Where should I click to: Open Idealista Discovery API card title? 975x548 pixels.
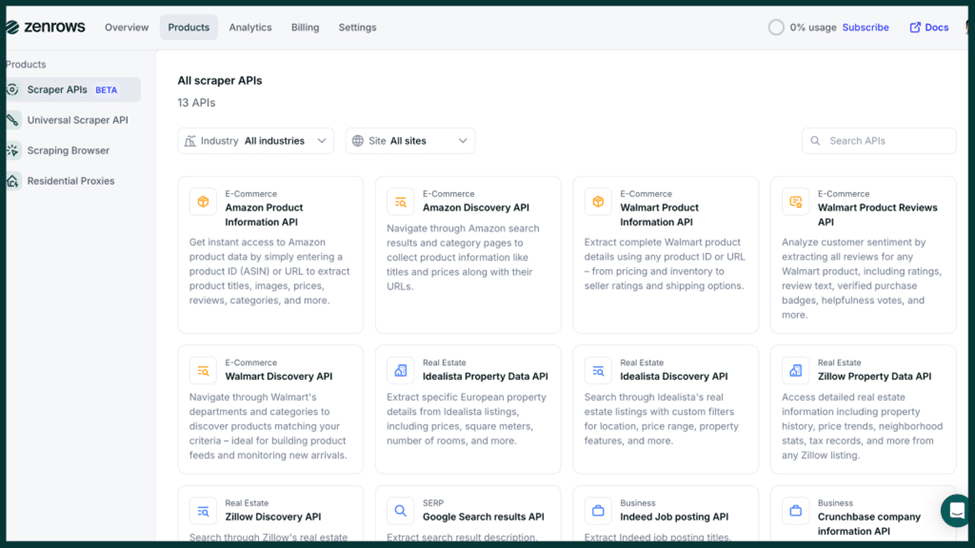(x=673, y=376)
